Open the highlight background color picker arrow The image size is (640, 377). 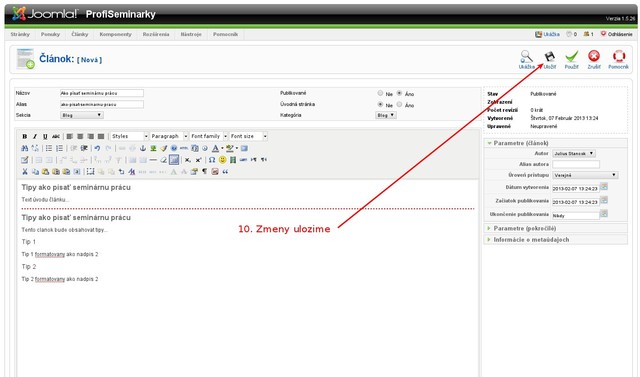237,148
